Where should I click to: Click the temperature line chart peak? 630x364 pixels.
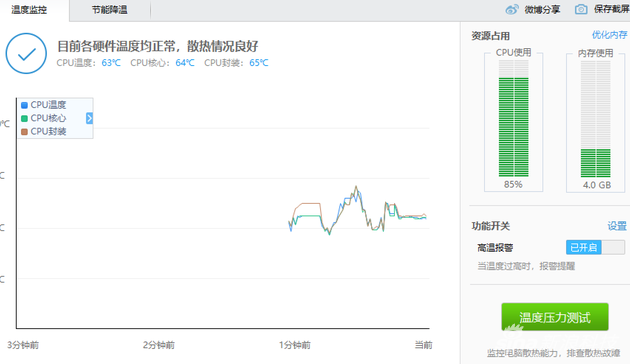pyautogui.click(x=356, y=187)
